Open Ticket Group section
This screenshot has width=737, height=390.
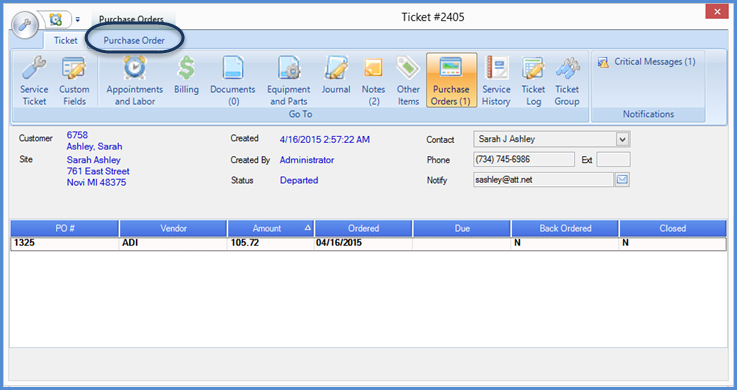pyautogui.click(x=567, y=81)
